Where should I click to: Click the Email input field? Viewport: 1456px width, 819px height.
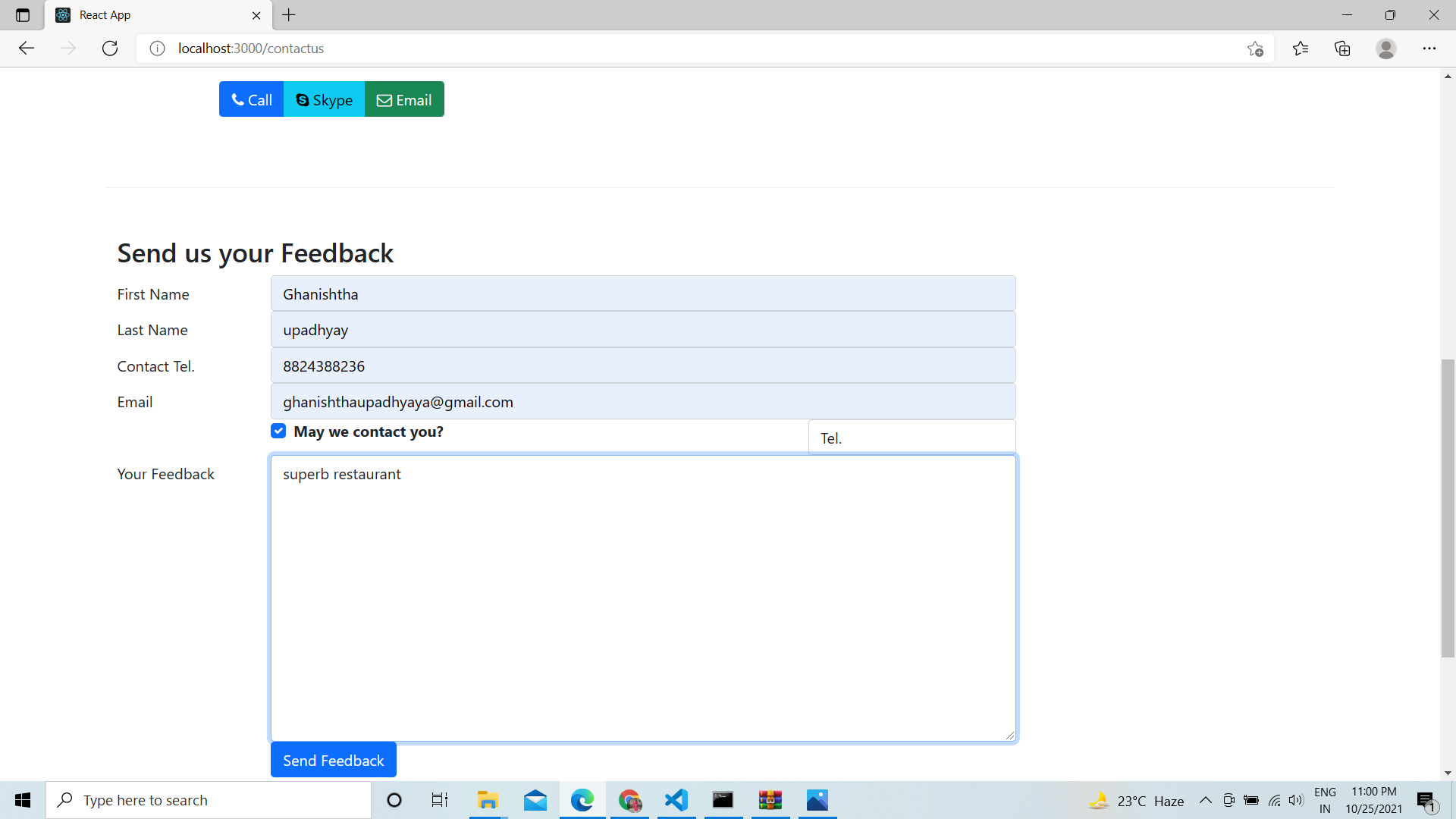[643, 401]
